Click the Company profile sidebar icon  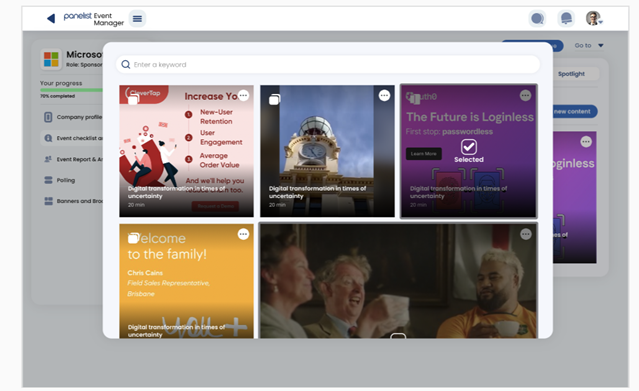(48, 117)
